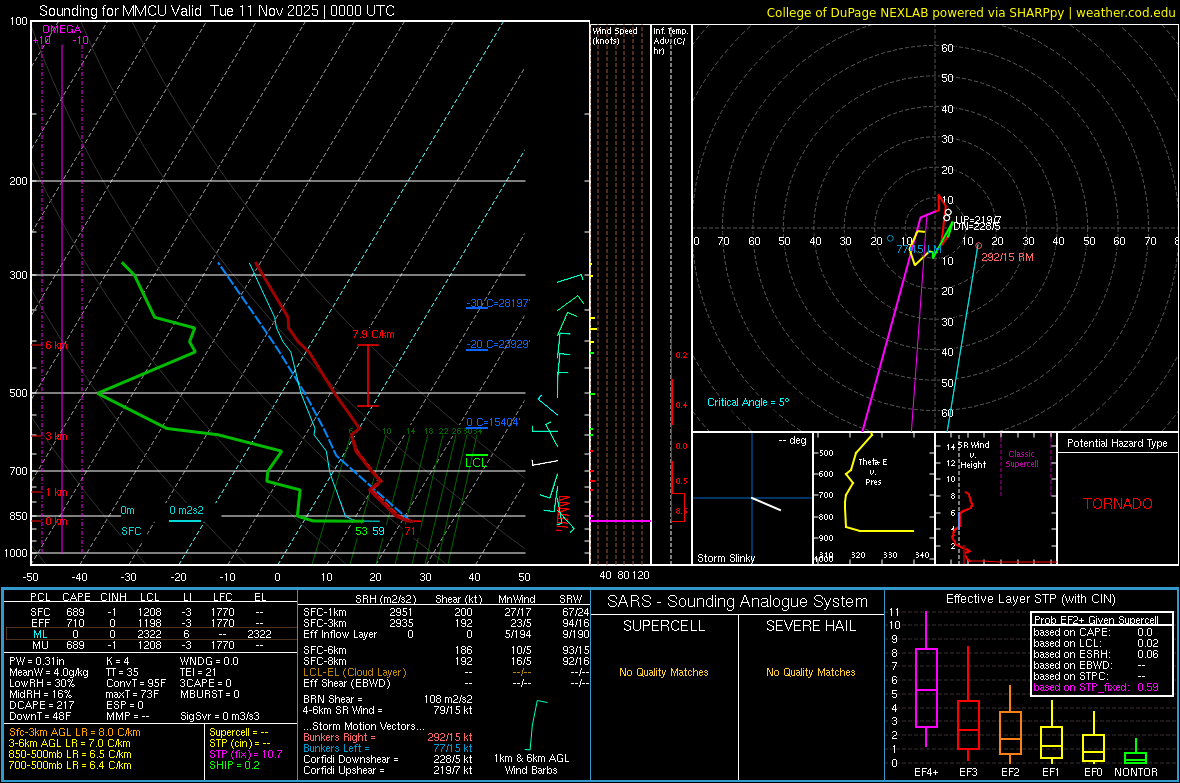Select the -30 C=28197' height label
The width and height of the screenshot is (1180, 783).
point(498,303)
